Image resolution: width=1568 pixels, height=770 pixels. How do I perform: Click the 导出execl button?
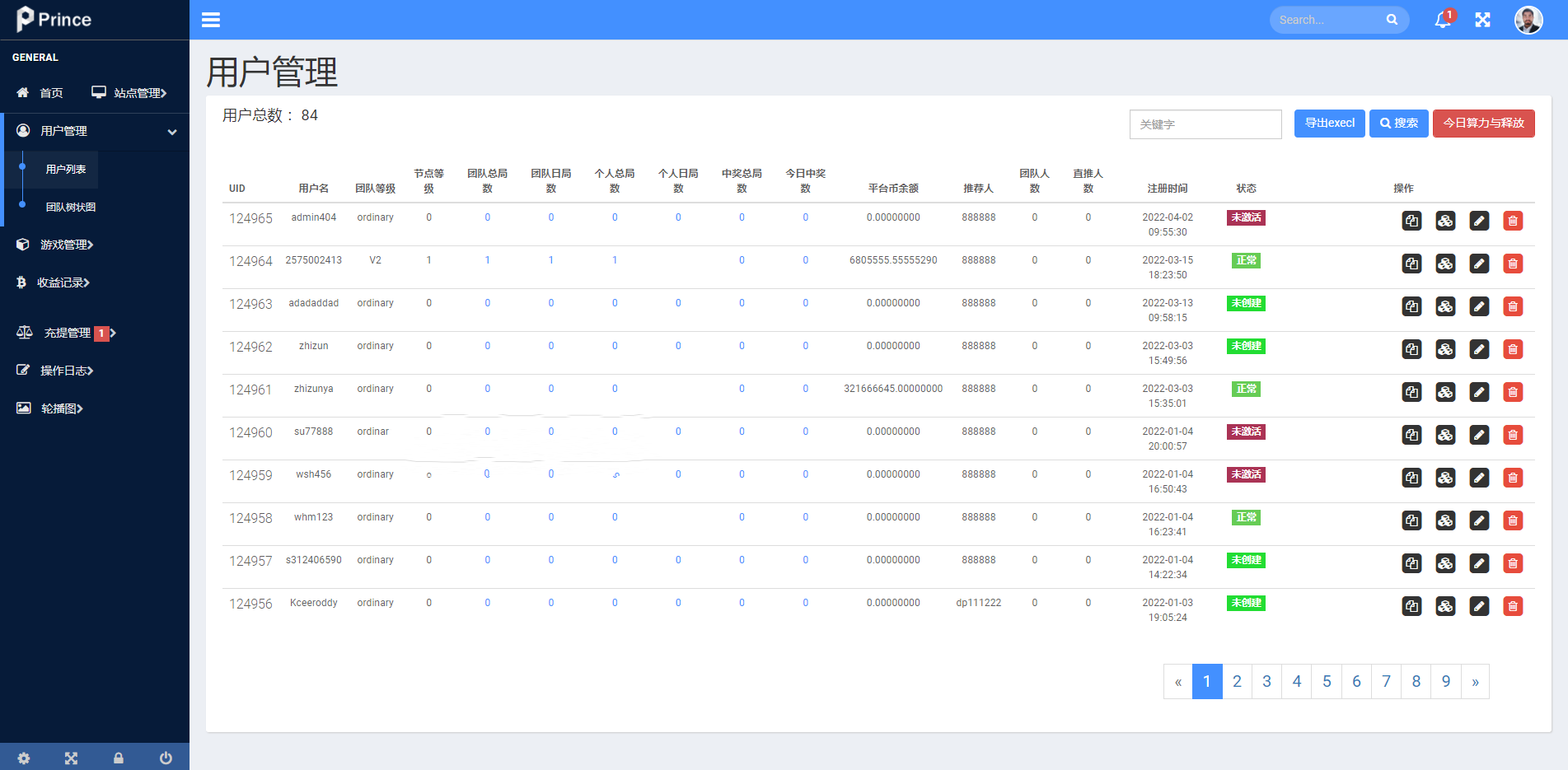click(1329, 124)
